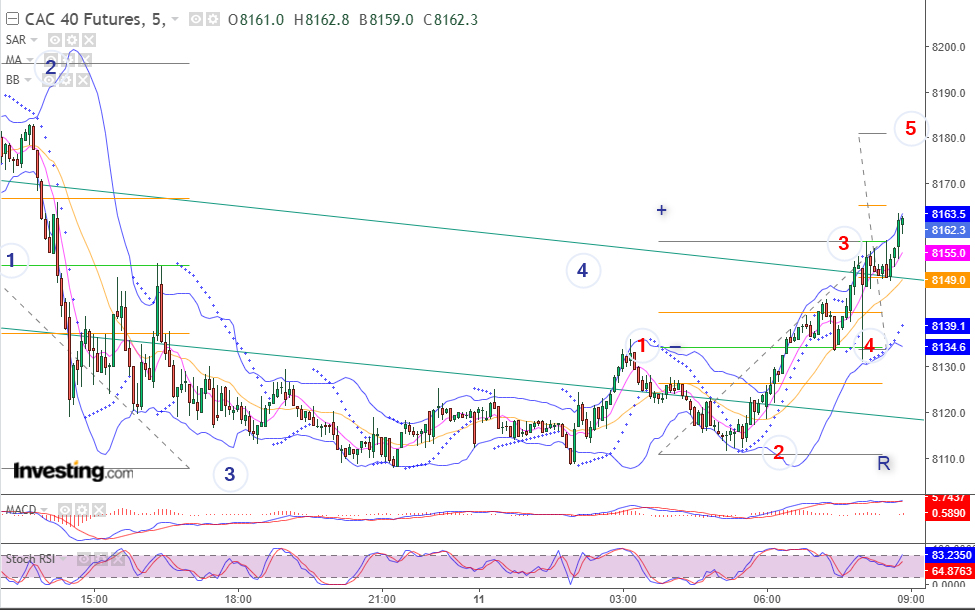Screen dimensions: 975x610
Task: Remove the BB indicator
Action: tap(83, 80)
